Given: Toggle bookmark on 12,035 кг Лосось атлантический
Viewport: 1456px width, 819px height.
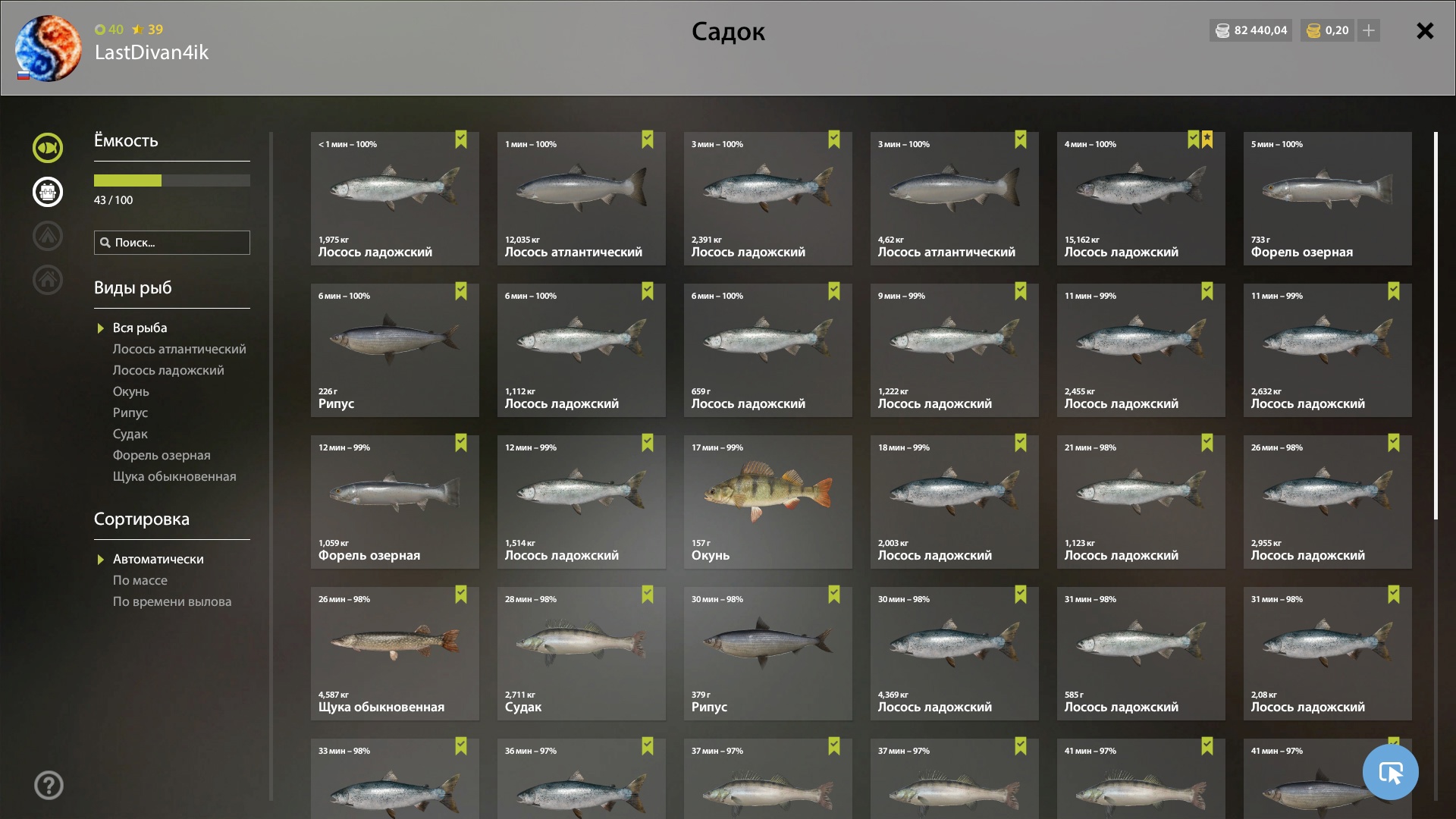Looking at the screenshot, I should [648, 140].
